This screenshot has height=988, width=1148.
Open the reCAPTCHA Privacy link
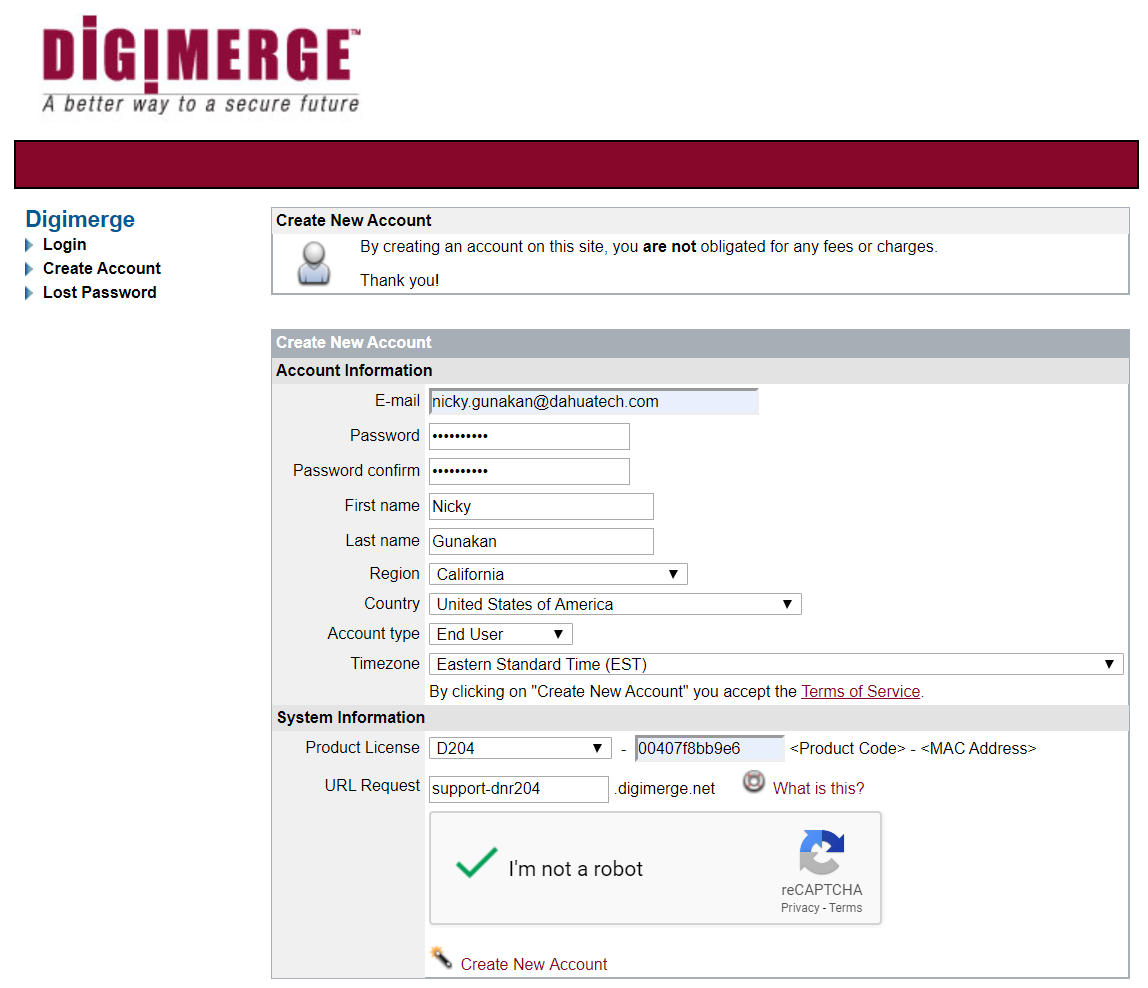[800, 908]
